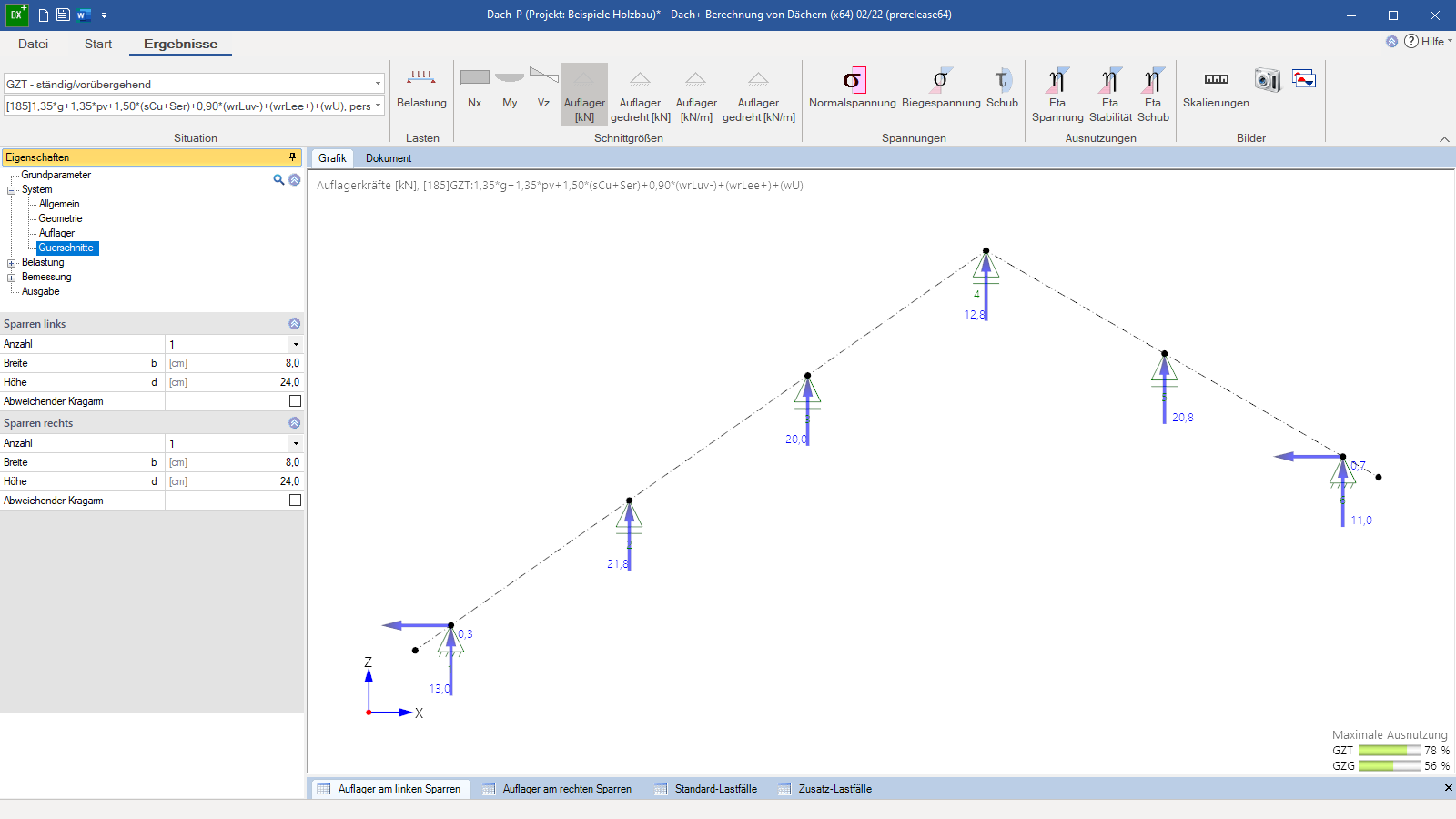Show the Belastung loads view
The height and width of the screenshot is (819, 1456).
421,90
